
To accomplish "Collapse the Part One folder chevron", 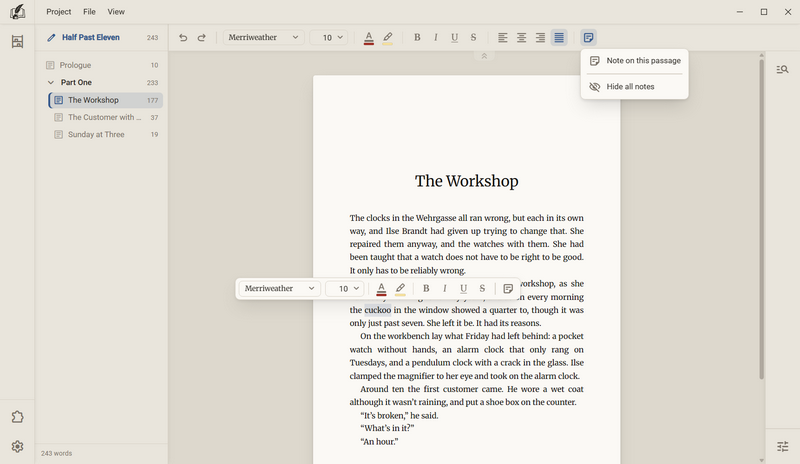I will click(x=51, y=82).
